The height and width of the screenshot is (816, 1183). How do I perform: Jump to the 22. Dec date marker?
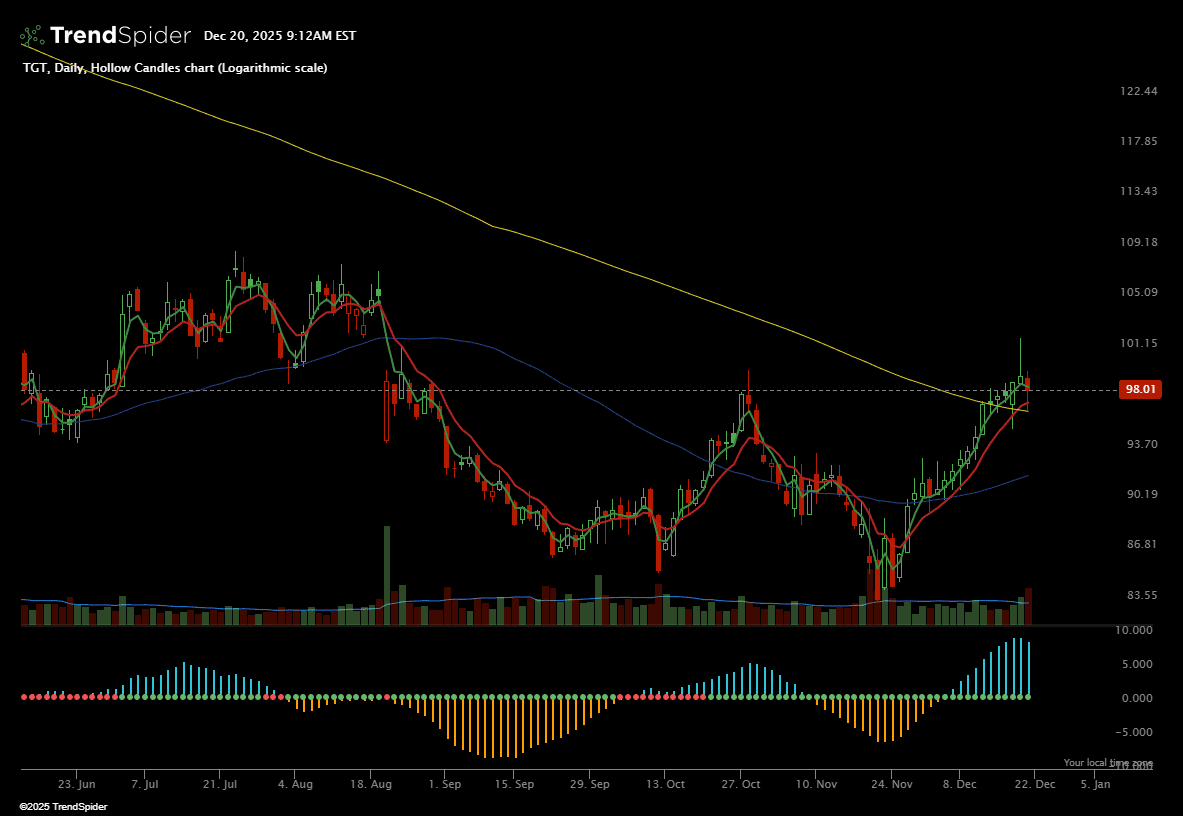[1036, 785]
